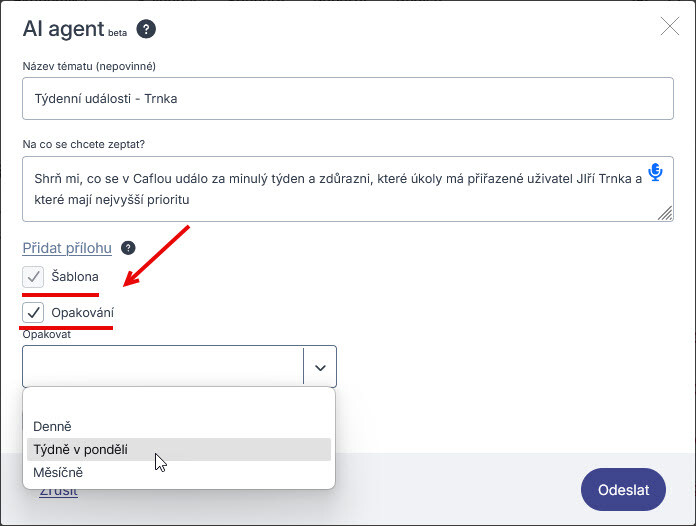Click into the question text area
Screen dimensions: 696x526
(348, 189)
